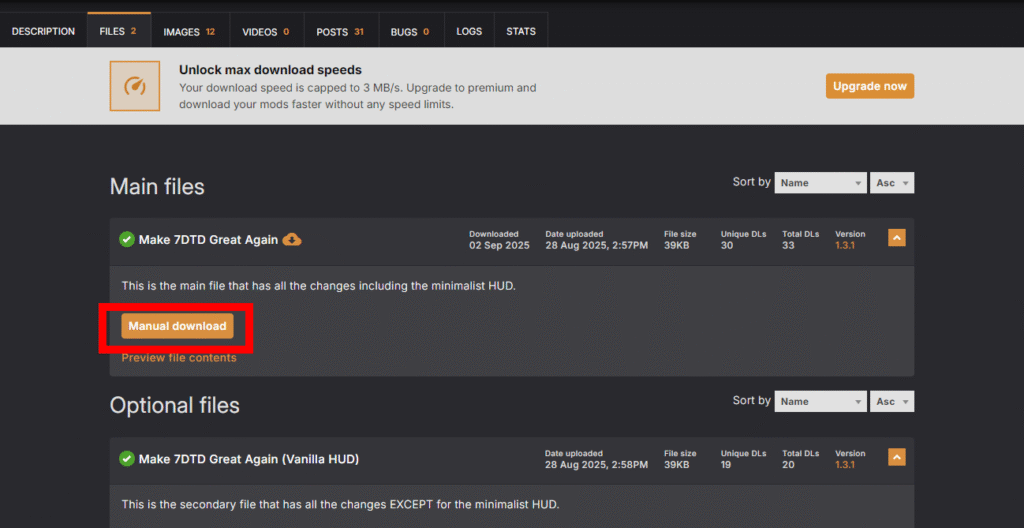Screen dimensions: 1024x528
Task: Click main file description about minimalist HUD
Action: [319, 286]
